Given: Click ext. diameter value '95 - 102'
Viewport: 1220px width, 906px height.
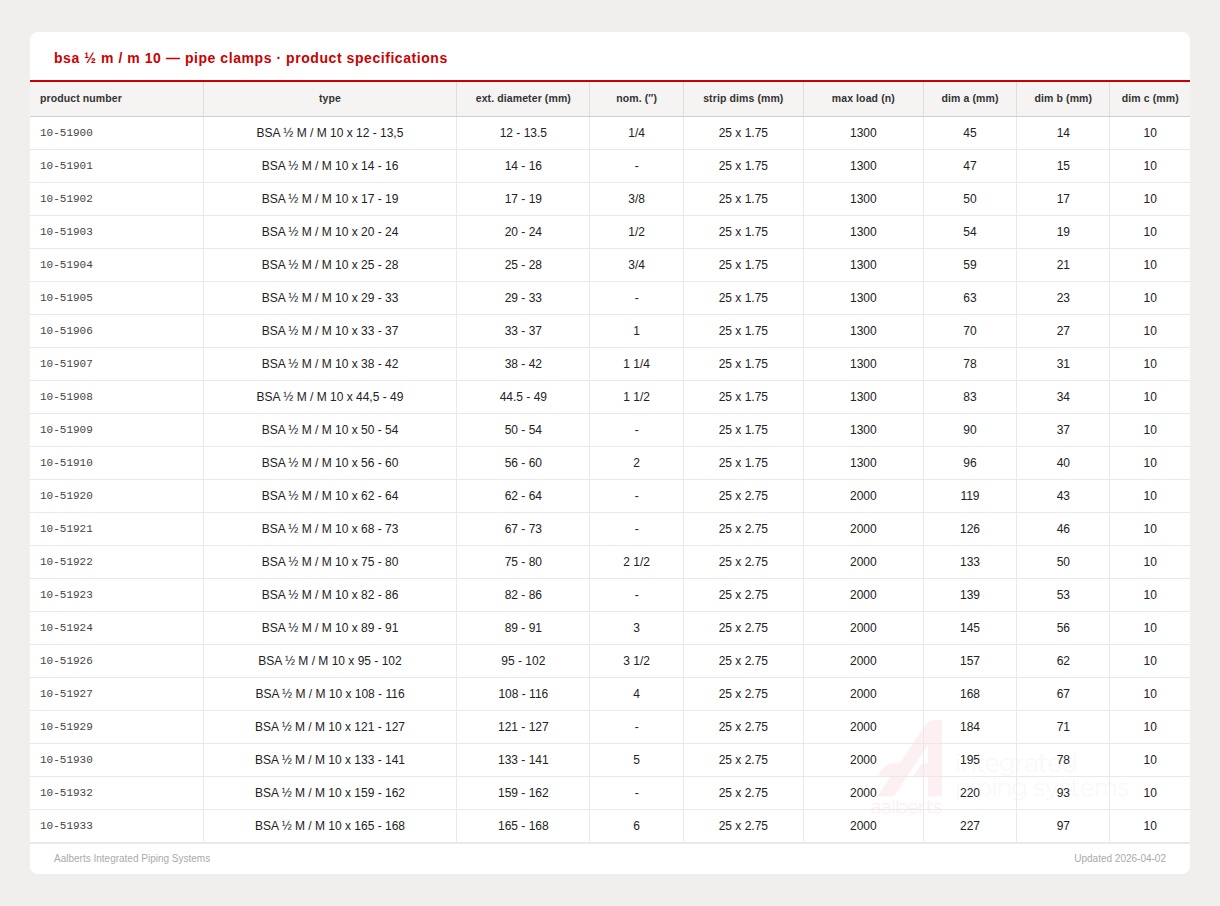Looking at the screenshot, I should [x=523, y=661].
